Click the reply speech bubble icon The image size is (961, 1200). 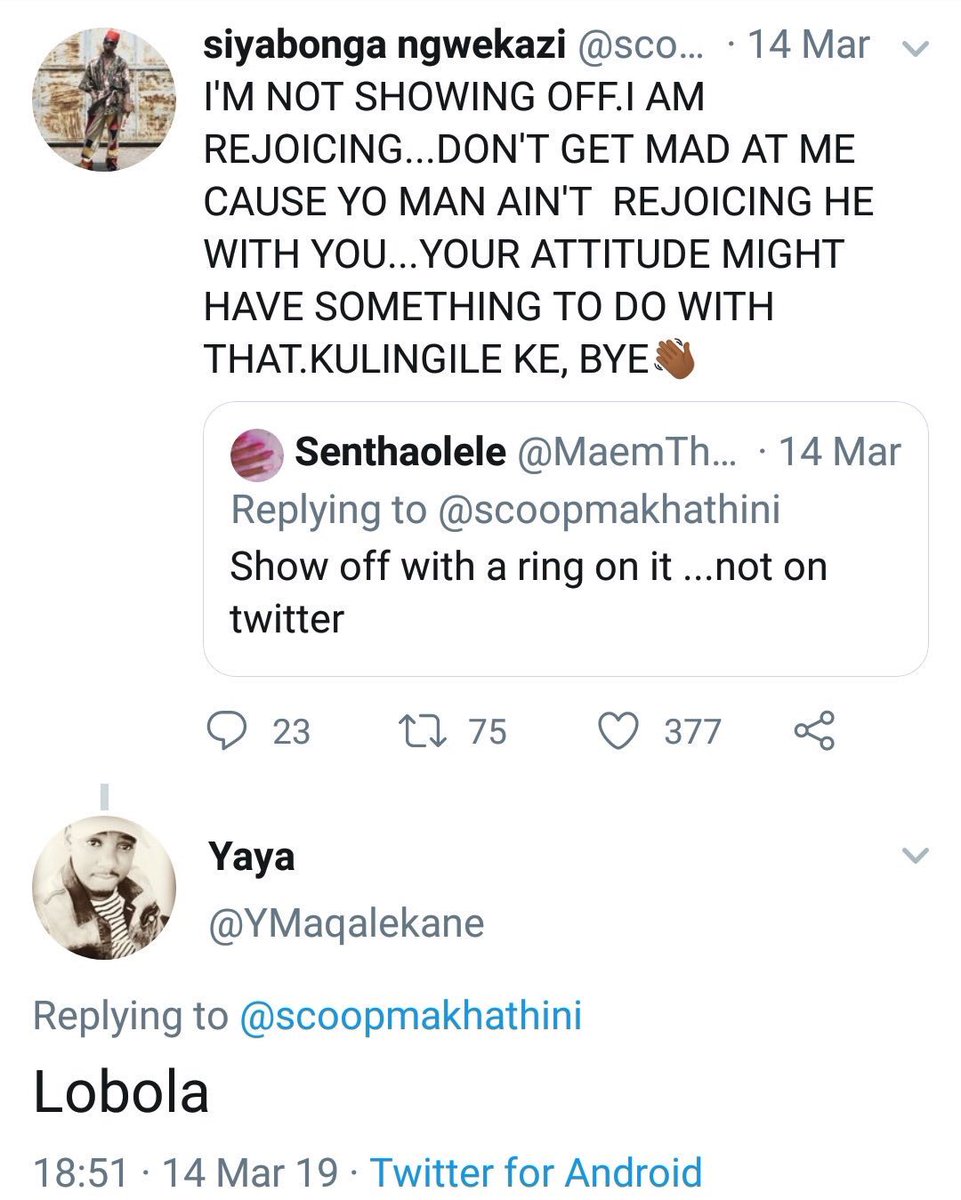coord(229,732)
